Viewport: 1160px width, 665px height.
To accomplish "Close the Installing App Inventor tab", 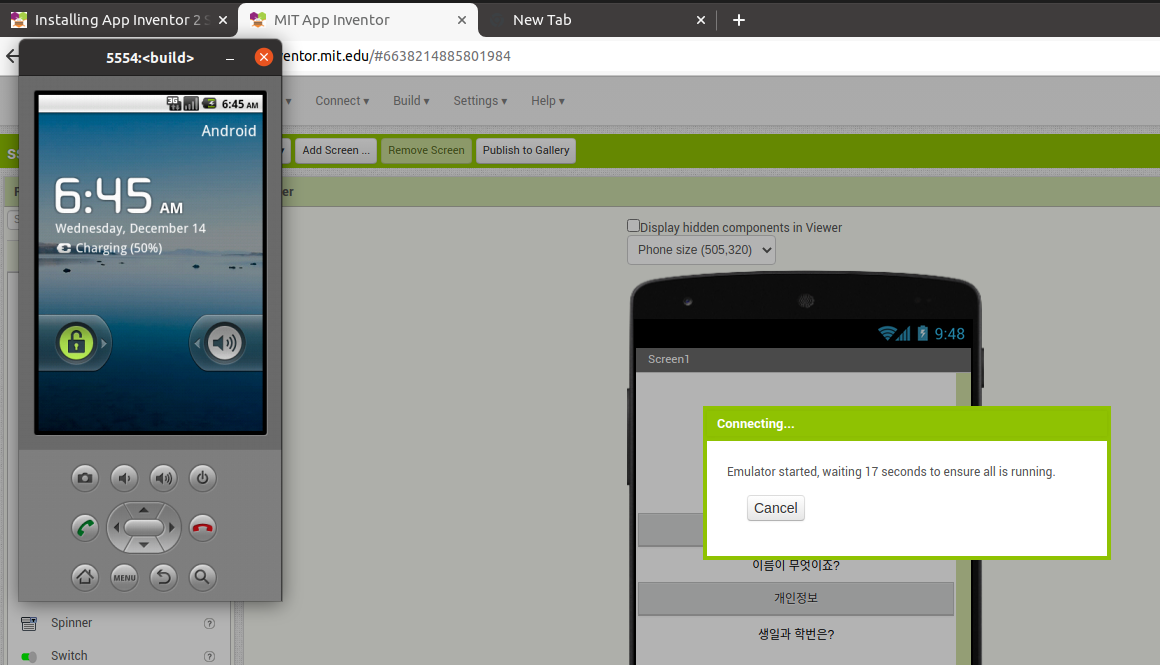I will tap(223, 20).
